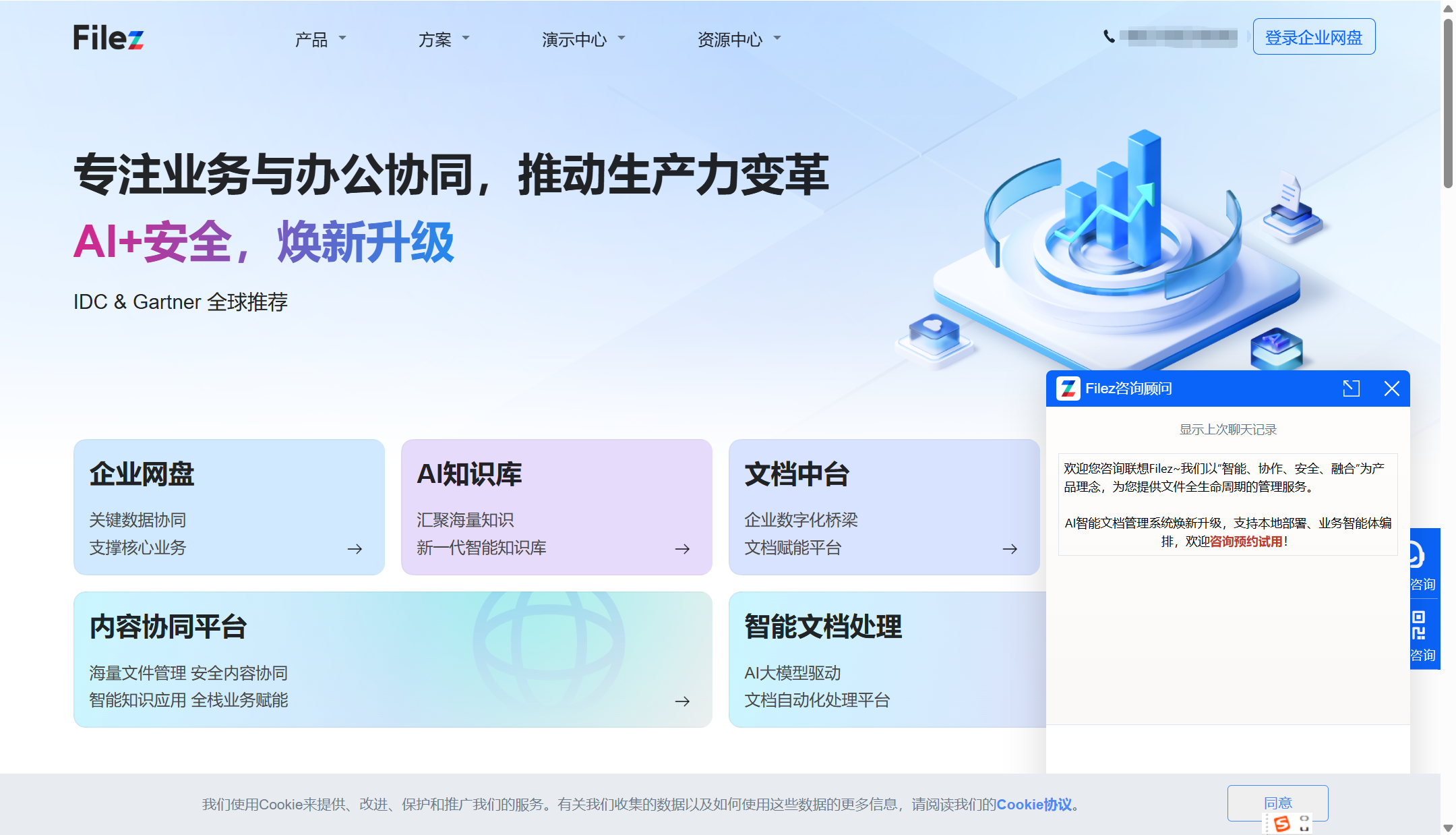Viewport: 1456px width, 835px height.
Task: Click the arrow on the 智能文档处理 card
Action: pos(1010,701)
